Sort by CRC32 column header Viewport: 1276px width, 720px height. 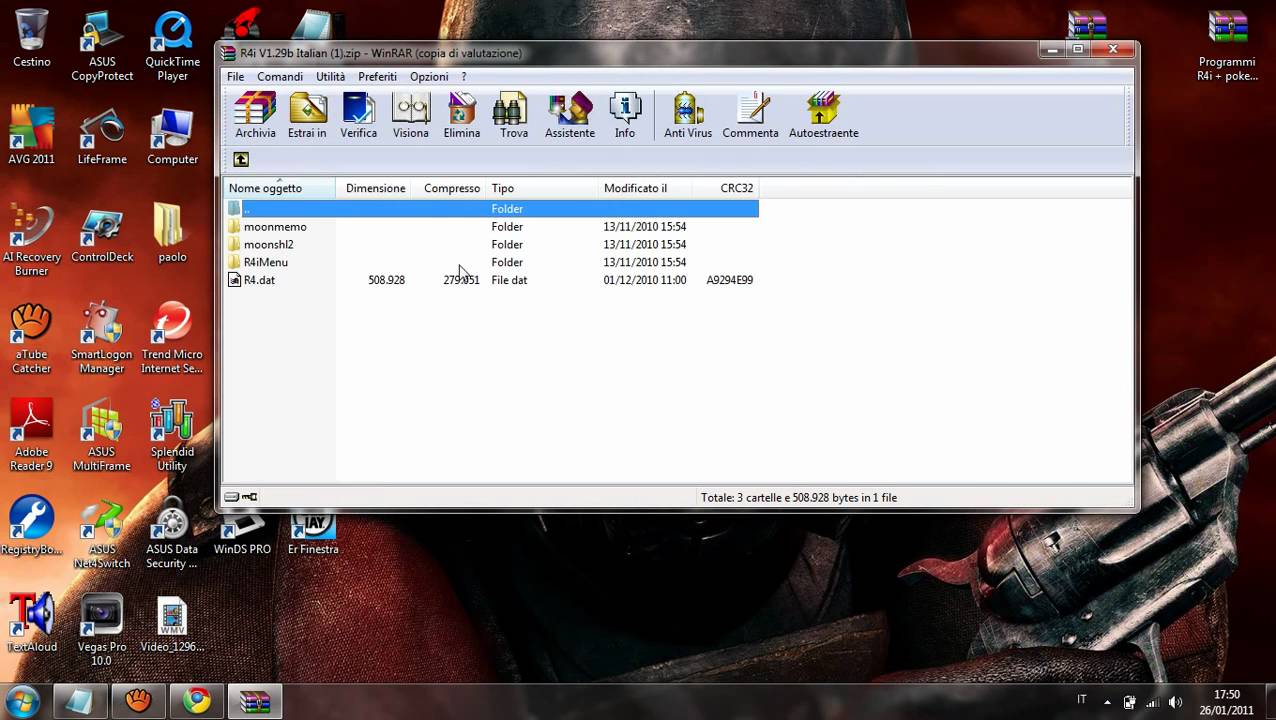(725, 188)
